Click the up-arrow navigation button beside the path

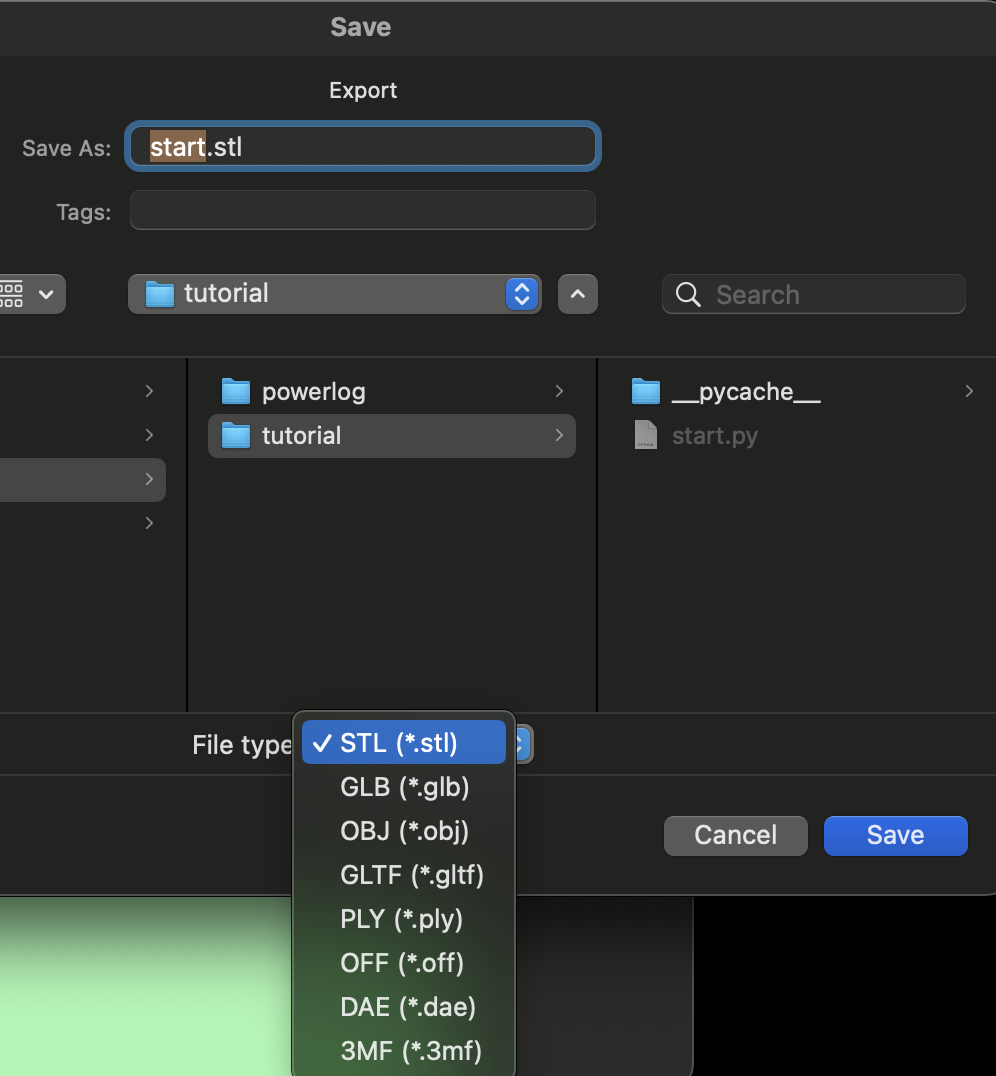578,293
